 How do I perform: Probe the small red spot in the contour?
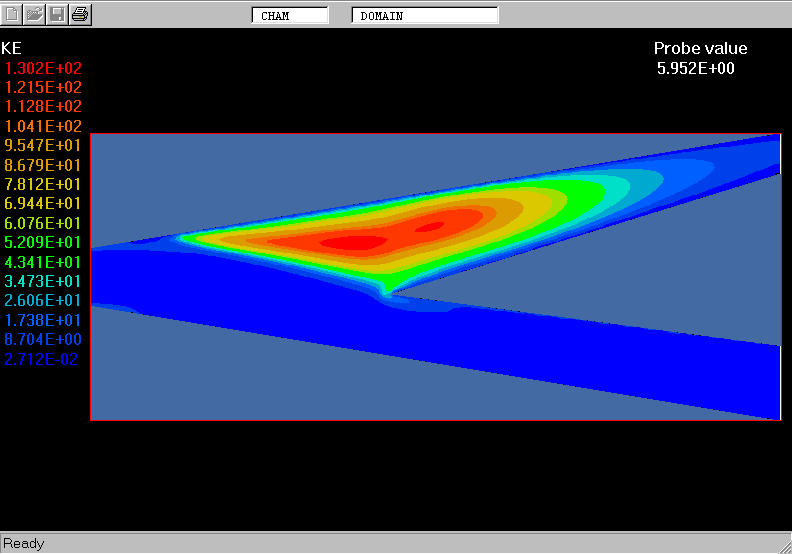(430, 227)
